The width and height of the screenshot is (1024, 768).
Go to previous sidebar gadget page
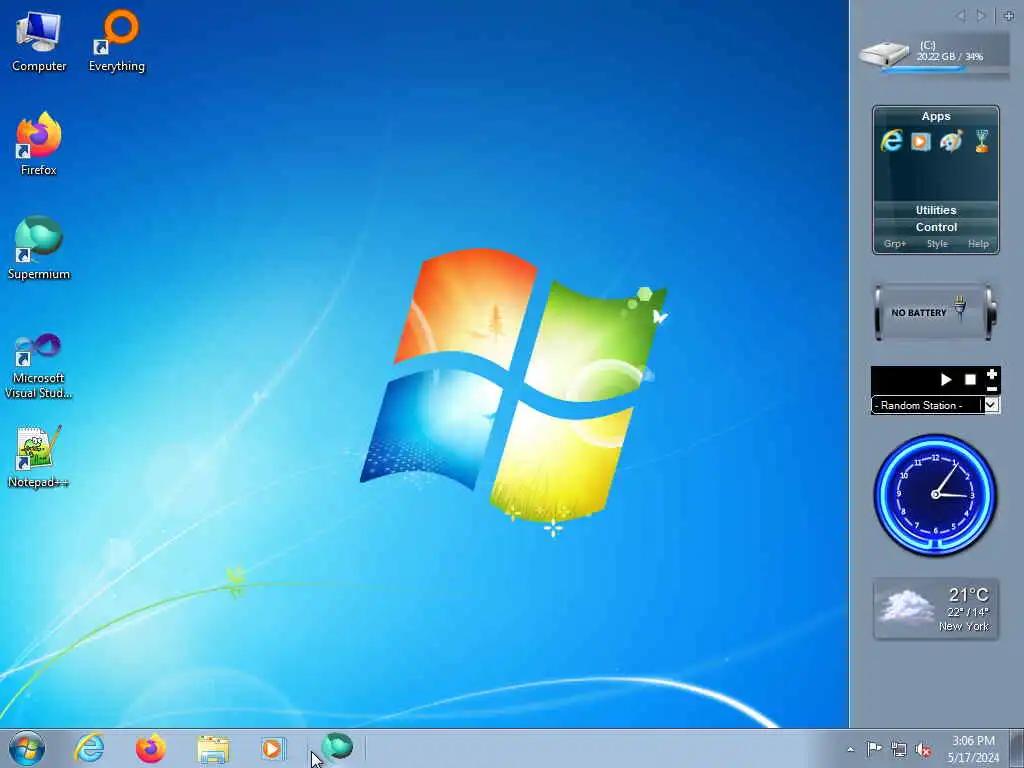coord(960,16)
